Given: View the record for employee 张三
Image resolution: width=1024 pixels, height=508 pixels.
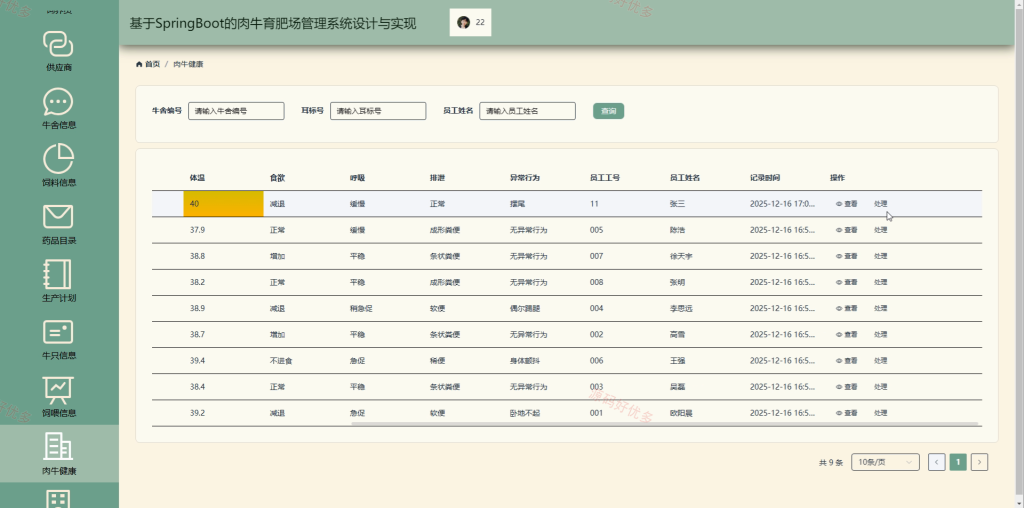Looking at the screenshot, I should pyautogui.click(x=846, y=204).
